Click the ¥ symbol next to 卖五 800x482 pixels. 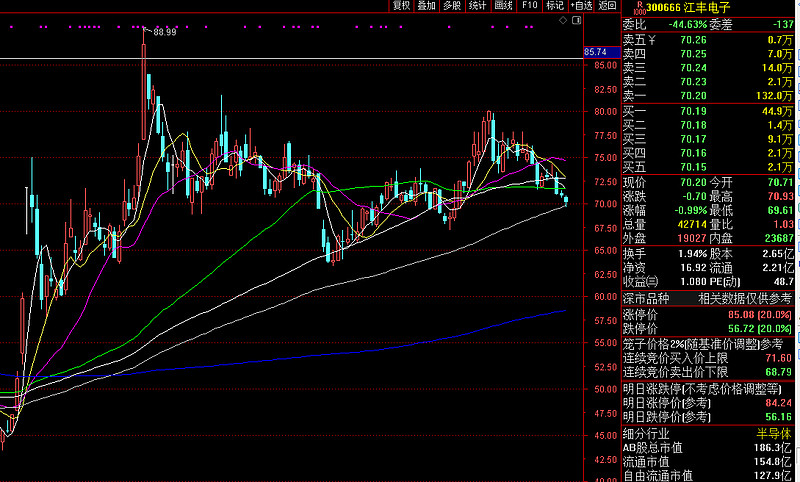tap(652, 40)
